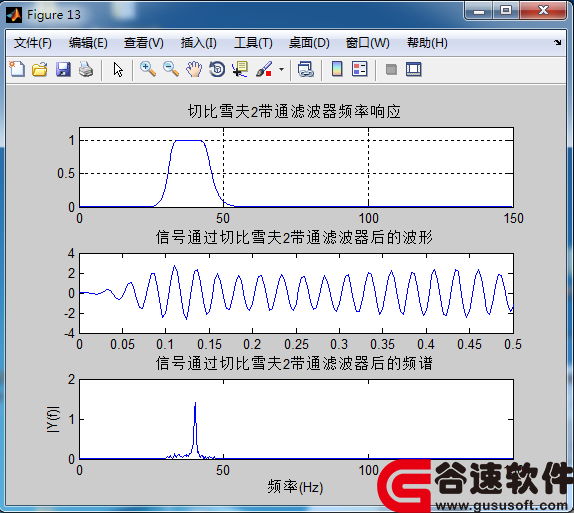
Task: Toggle the Data Cursor tool
Action: (x=240, y=69)
